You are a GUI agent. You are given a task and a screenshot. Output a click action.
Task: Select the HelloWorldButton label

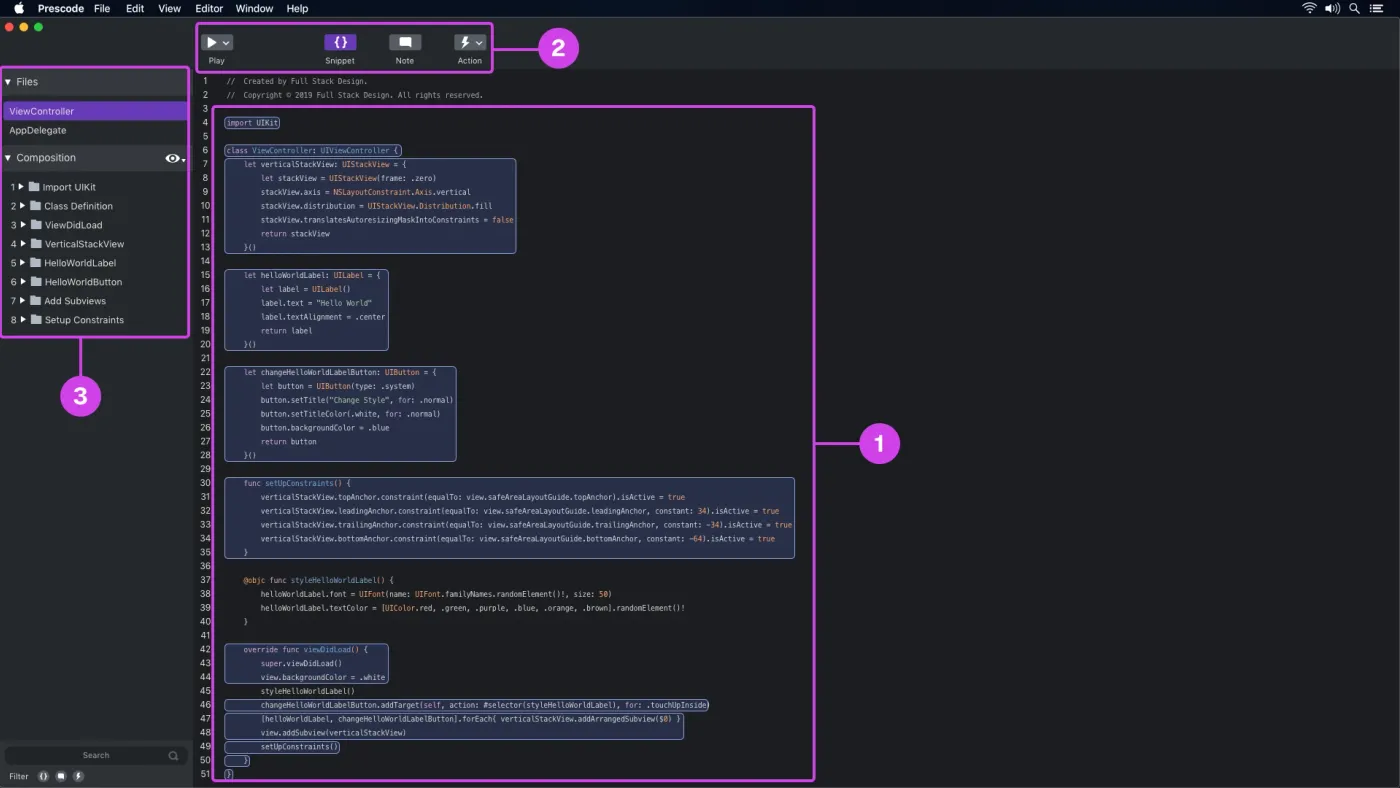(83, 282)
